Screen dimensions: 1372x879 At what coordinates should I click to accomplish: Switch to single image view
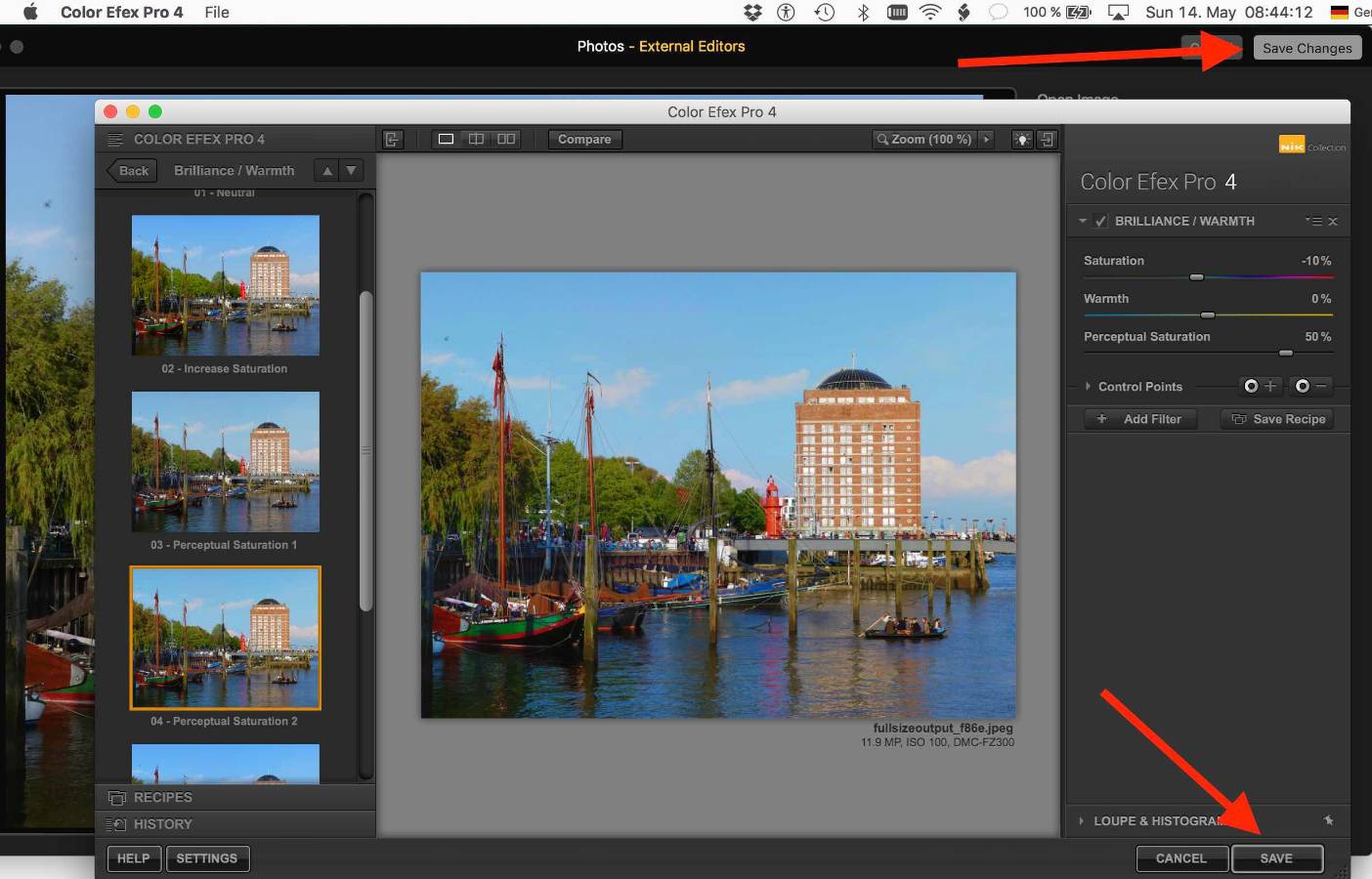[446, 140]
